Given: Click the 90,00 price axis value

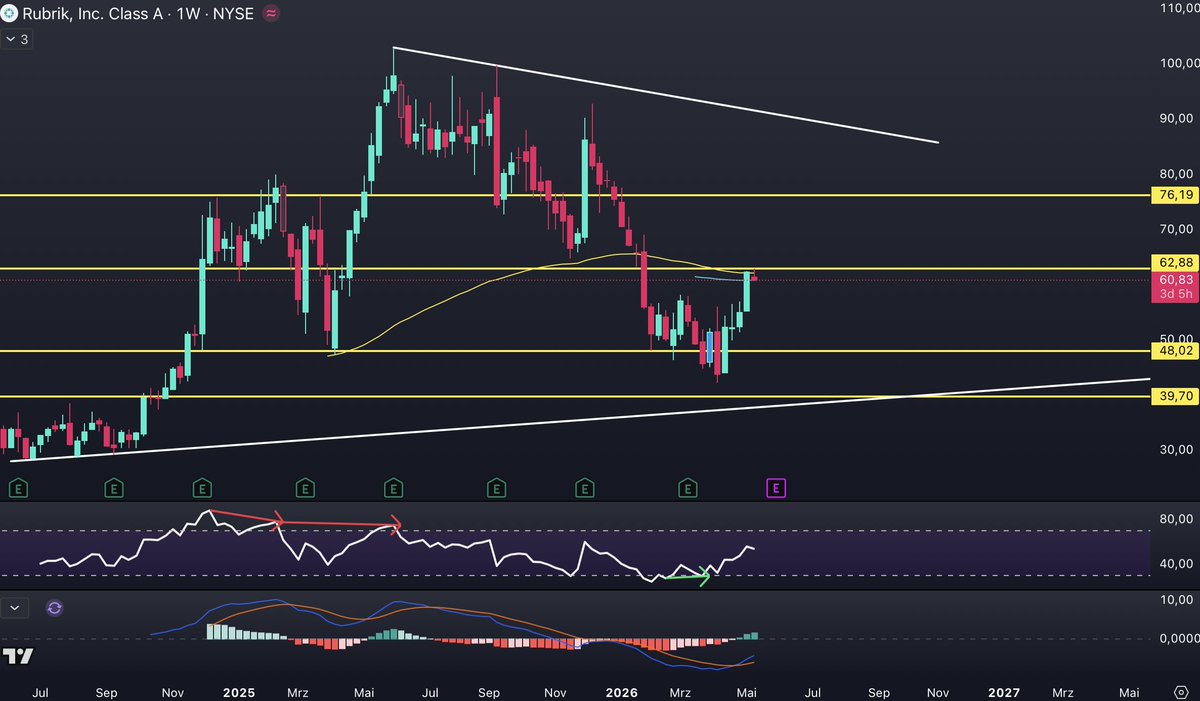Looking at the screenshot, I should coord(1178,118).
